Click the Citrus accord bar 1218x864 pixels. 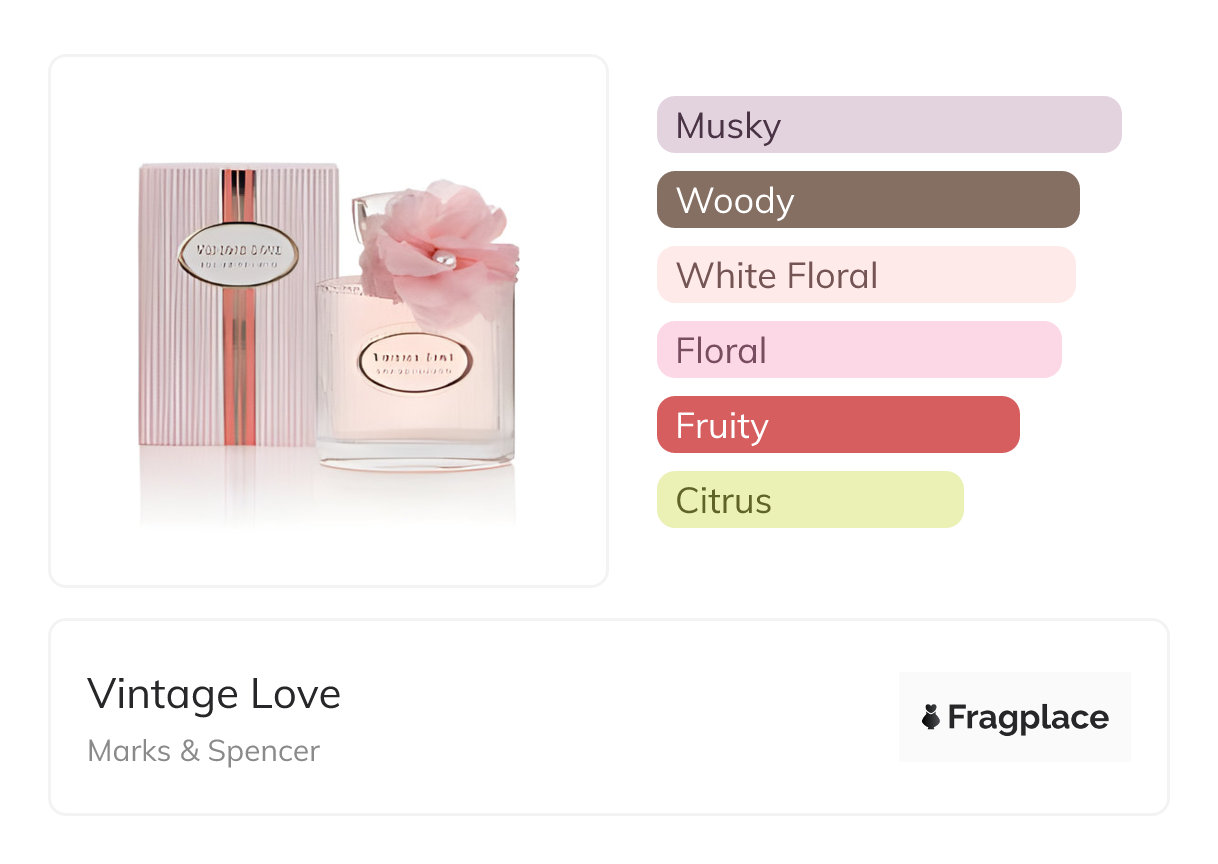coord(809,500)
